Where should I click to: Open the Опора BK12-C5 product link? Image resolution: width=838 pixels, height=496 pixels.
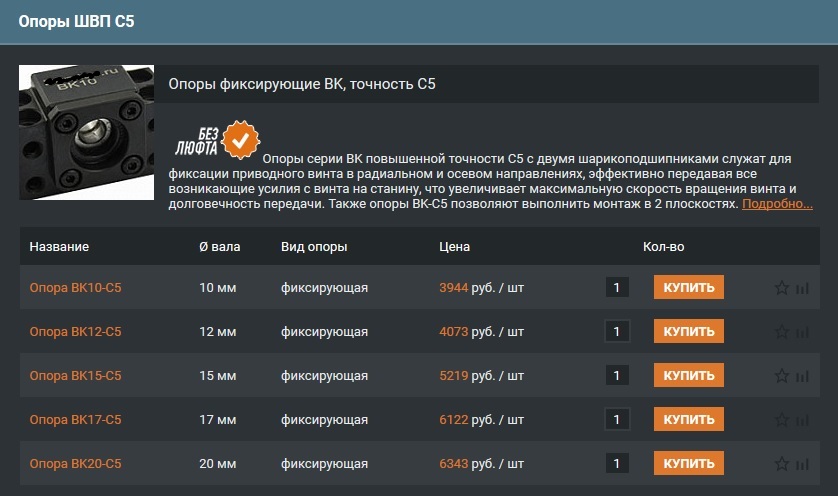75,332
